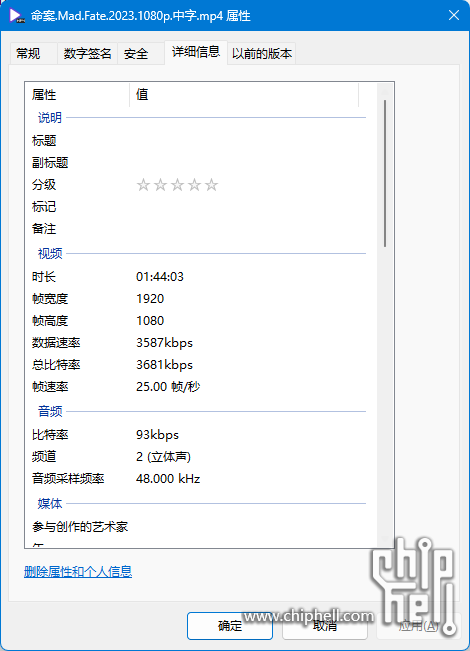Screen dimensions: 470x651
Task: Click the 取消 button
Action: 325,626
